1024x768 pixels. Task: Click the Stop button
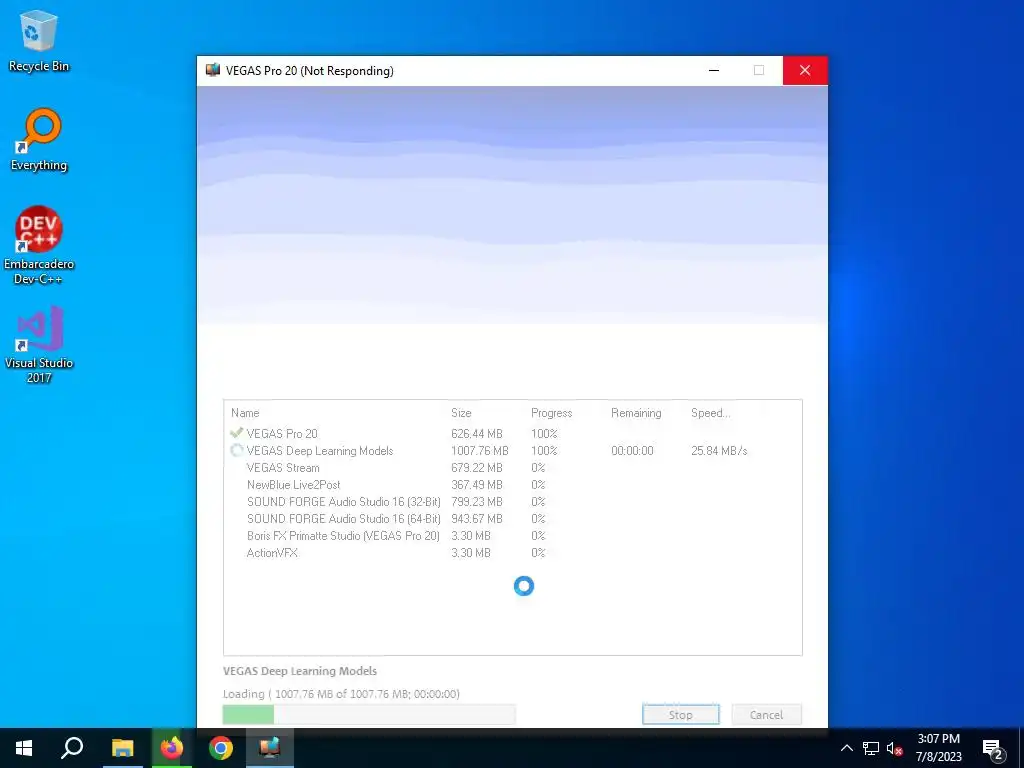point(680,714)
